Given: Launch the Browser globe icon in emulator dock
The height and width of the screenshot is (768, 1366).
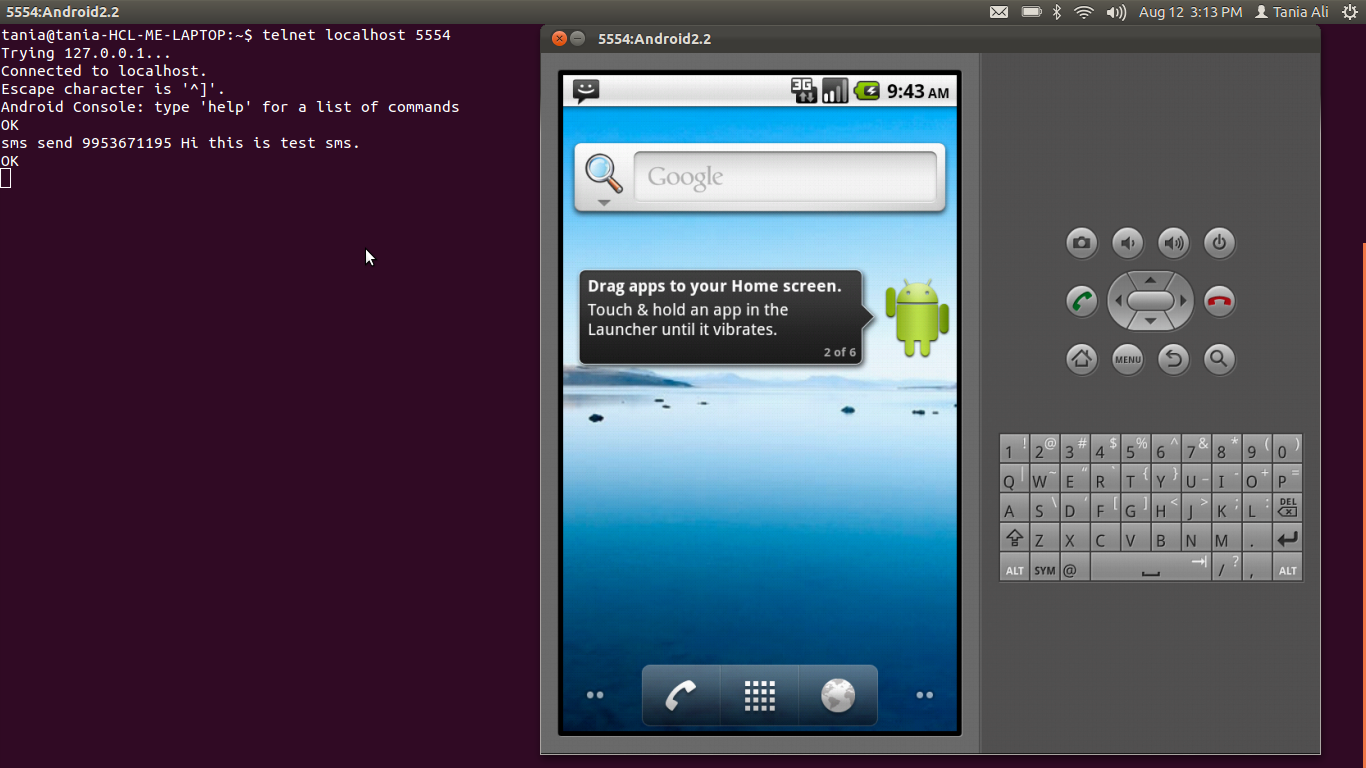Looking at the screenshot, I should pyautogui.click(x=837, y=694).
